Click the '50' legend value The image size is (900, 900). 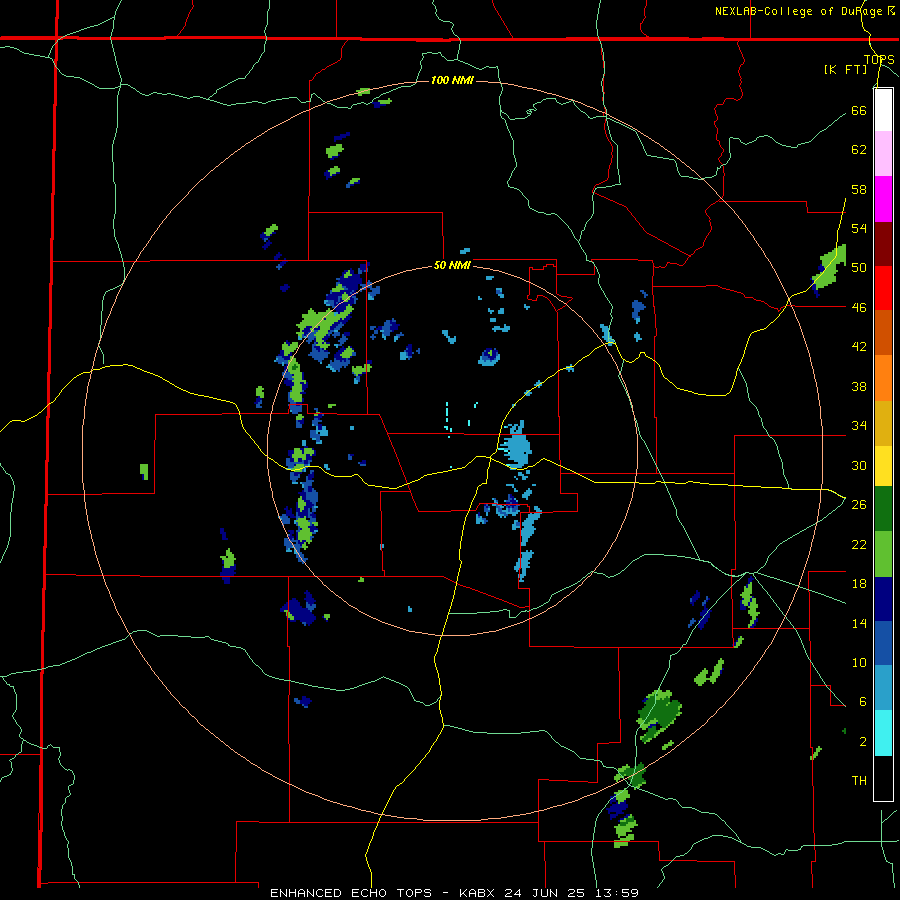click(x=859, y=268)
